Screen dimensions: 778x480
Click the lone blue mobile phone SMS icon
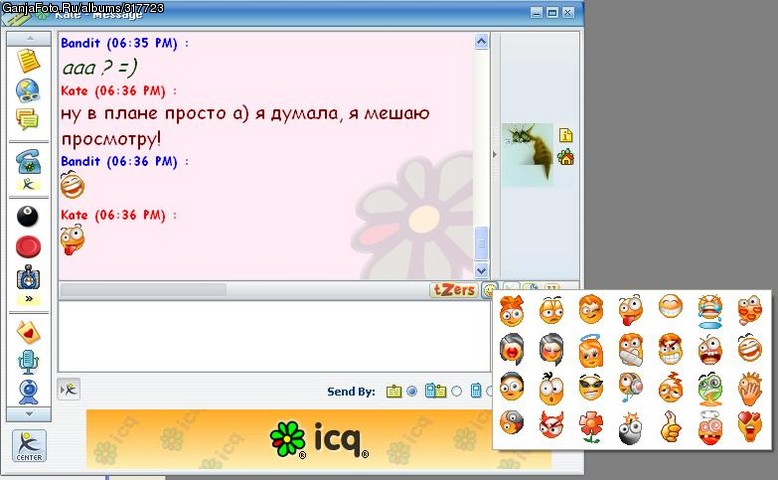tap(475, 391)
